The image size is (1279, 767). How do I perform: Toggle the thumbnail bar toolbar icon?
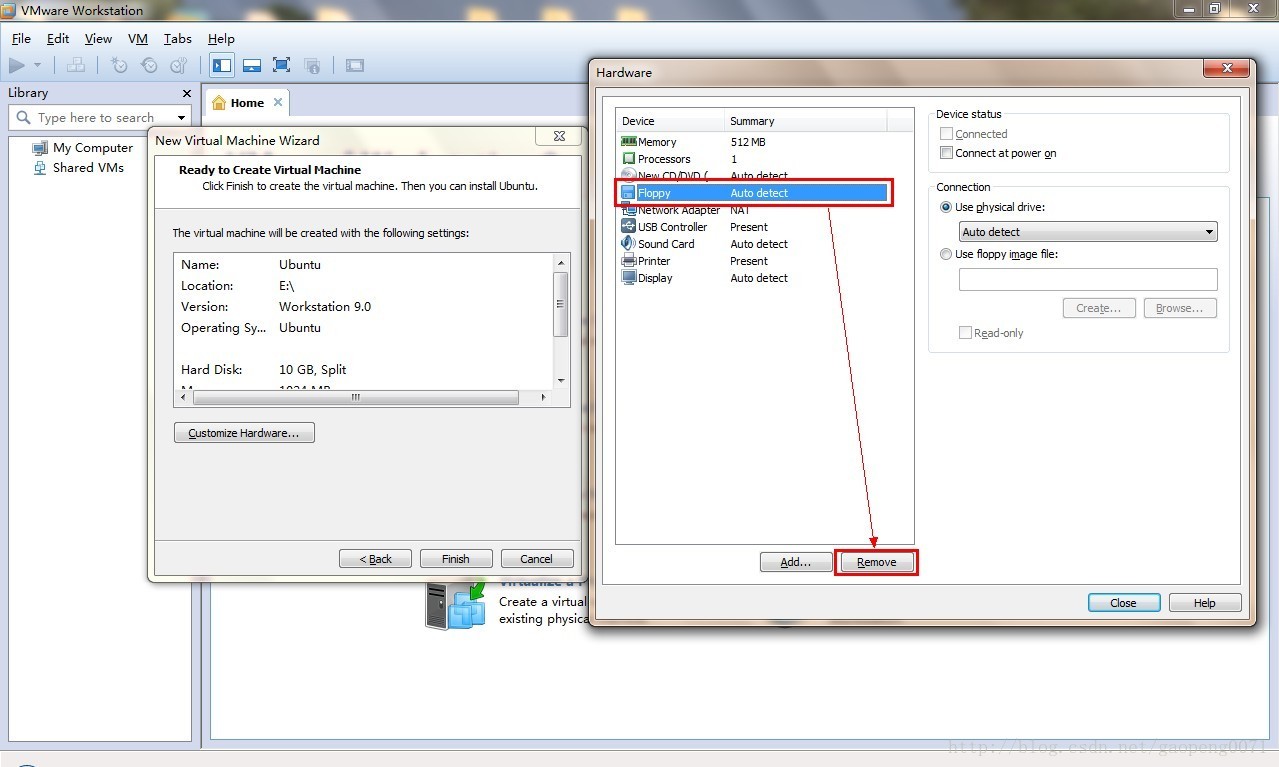tap(252, 65)
